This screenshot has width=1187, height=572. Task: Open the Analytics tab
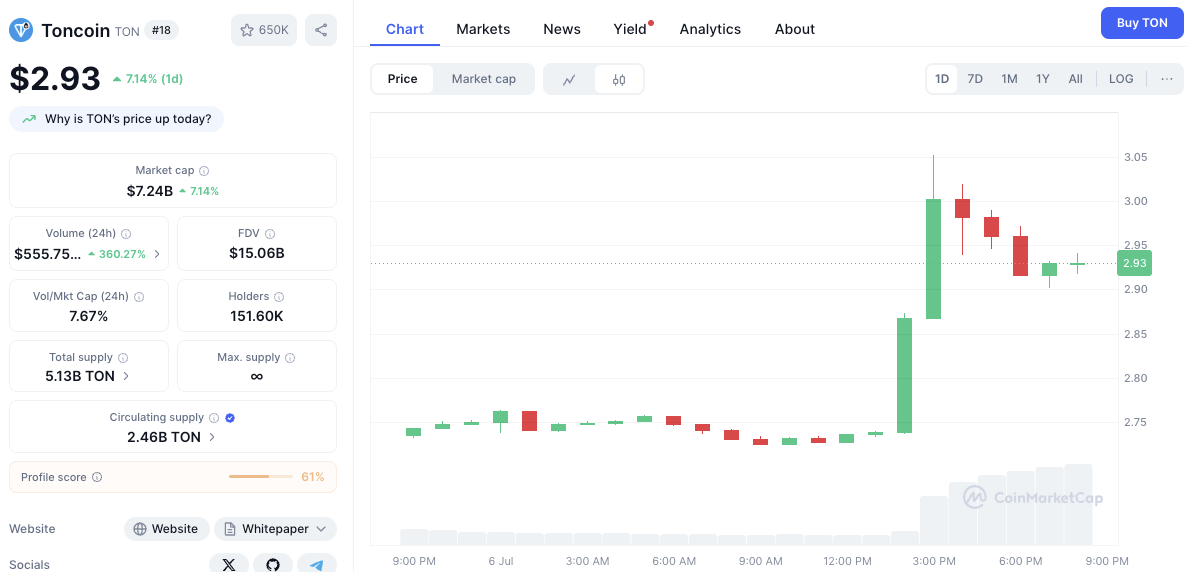tap(710, 30)
